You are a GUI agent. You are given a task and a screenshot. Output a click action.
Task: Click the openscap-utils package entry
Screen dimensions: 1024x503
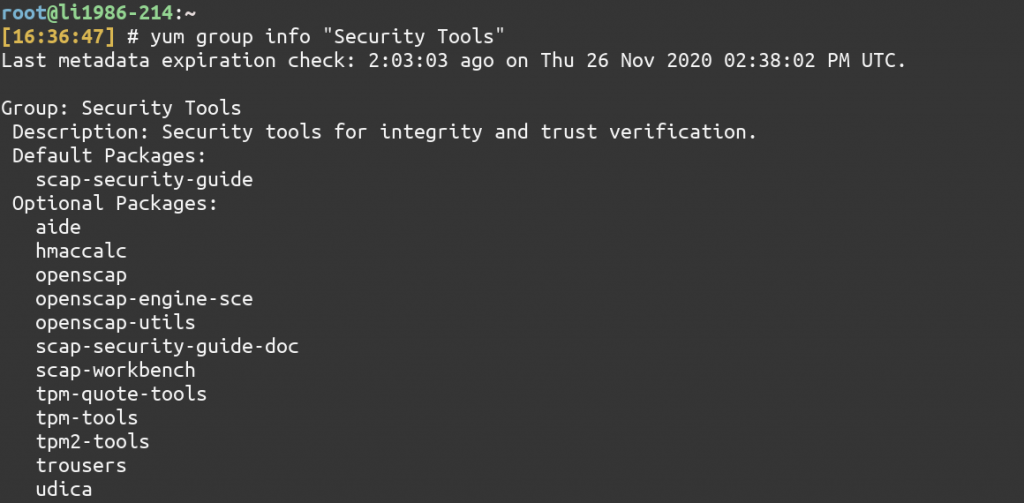(115, 322)
